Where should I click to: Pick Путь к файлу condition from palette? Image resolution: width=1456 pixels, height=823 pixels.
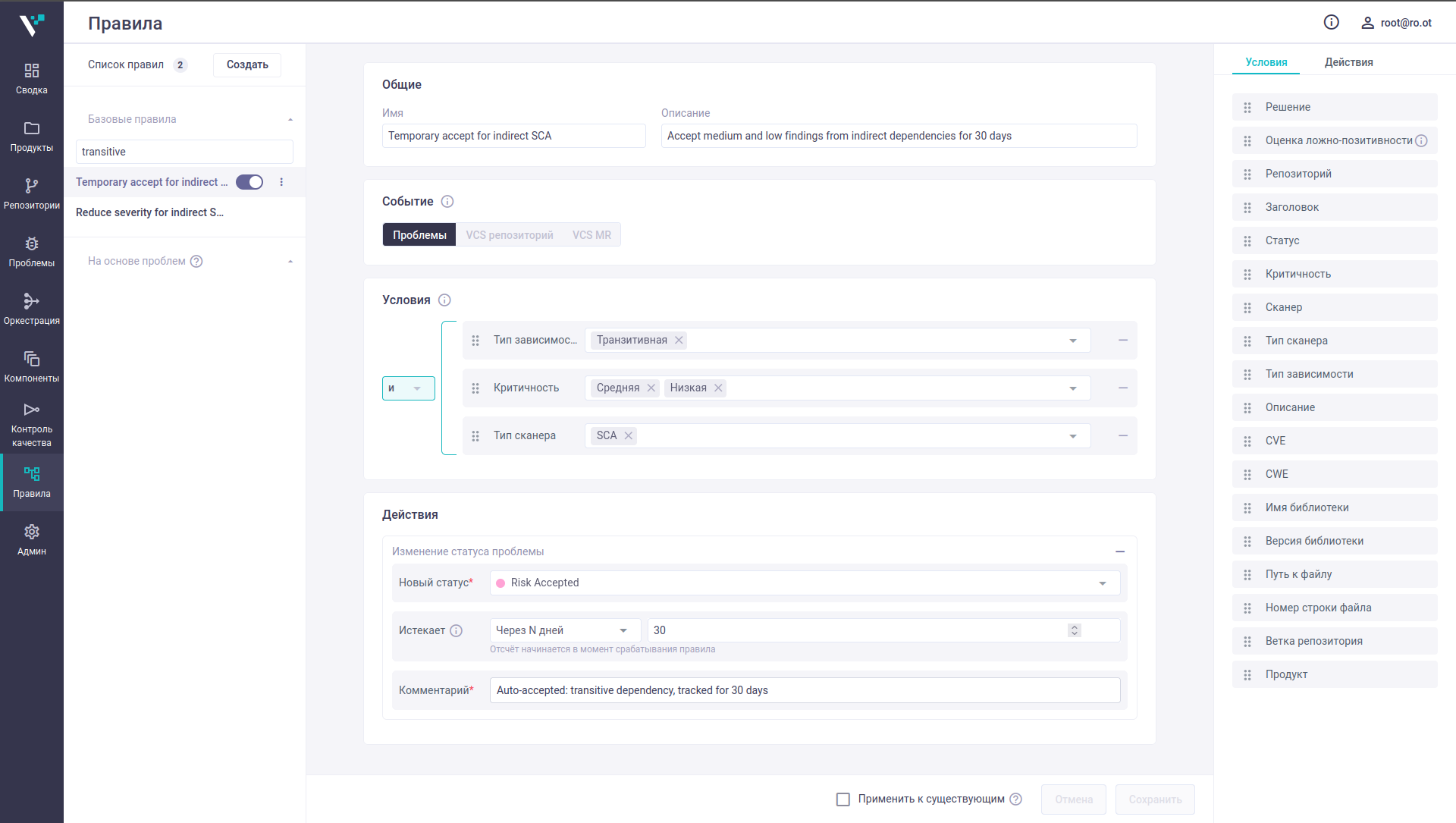[x=1335, y=574]
